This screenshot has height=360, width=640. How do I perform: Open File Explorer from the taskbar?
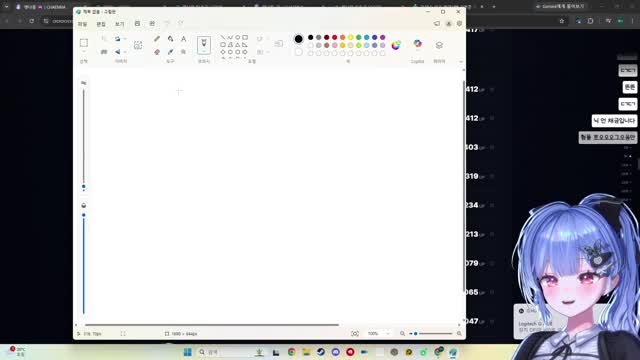[306, 352]
